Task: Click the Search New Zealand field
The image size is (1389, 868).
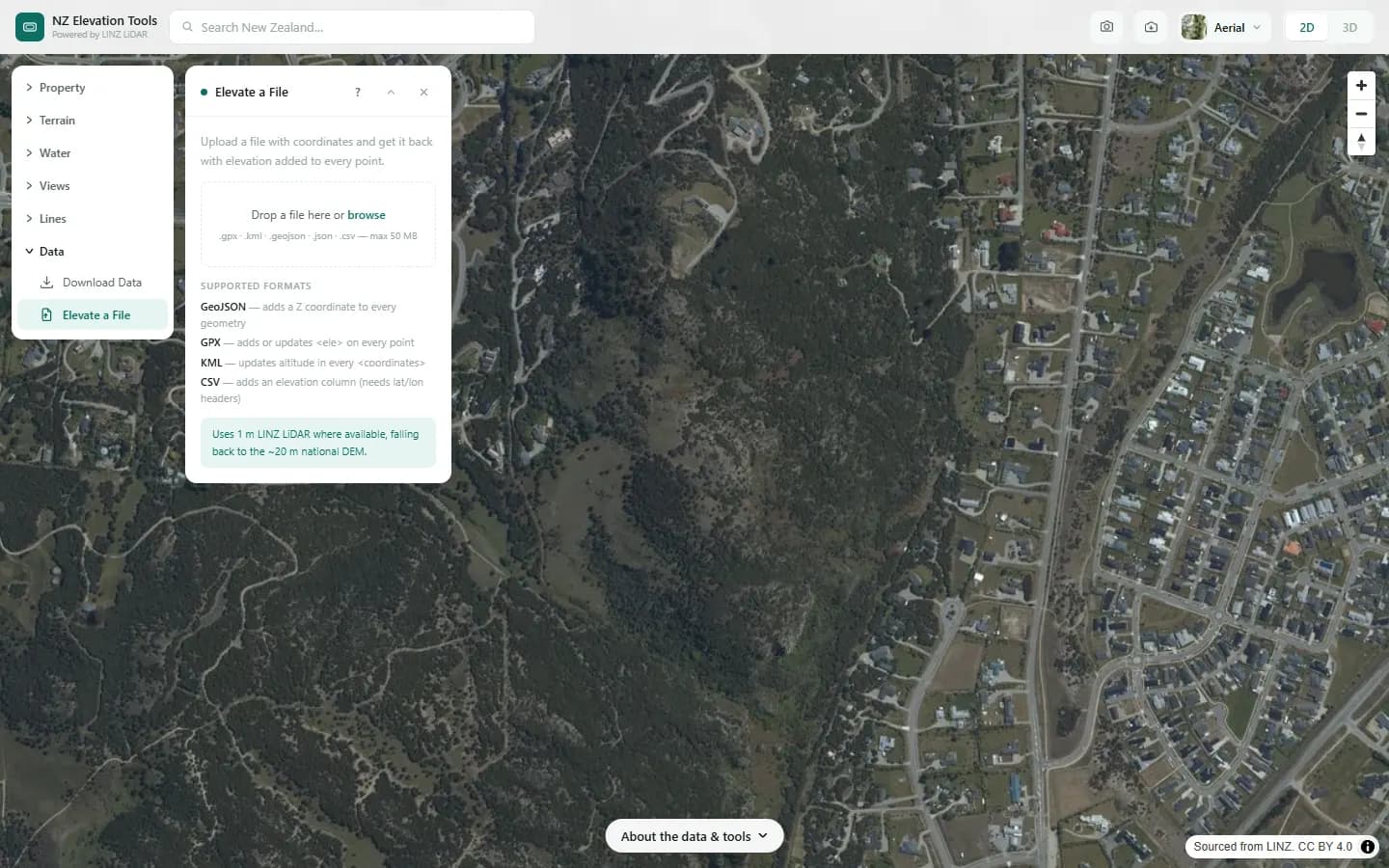Action: (x=352, y=27)
